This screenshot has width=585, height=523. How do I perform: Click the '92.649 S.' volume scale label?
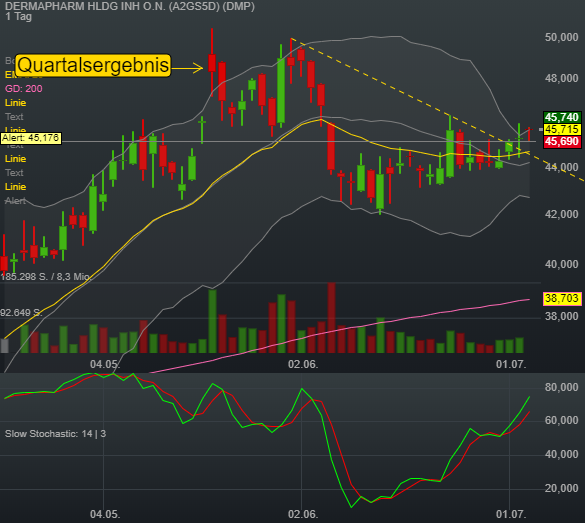(21, 313)
